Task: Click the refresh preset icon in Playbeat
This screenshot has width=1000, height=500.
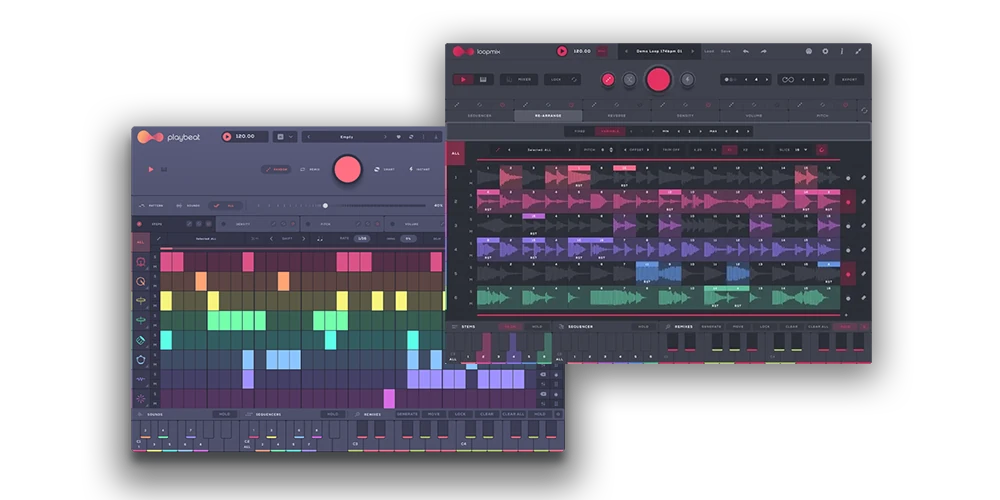Action: coord(411,136)
